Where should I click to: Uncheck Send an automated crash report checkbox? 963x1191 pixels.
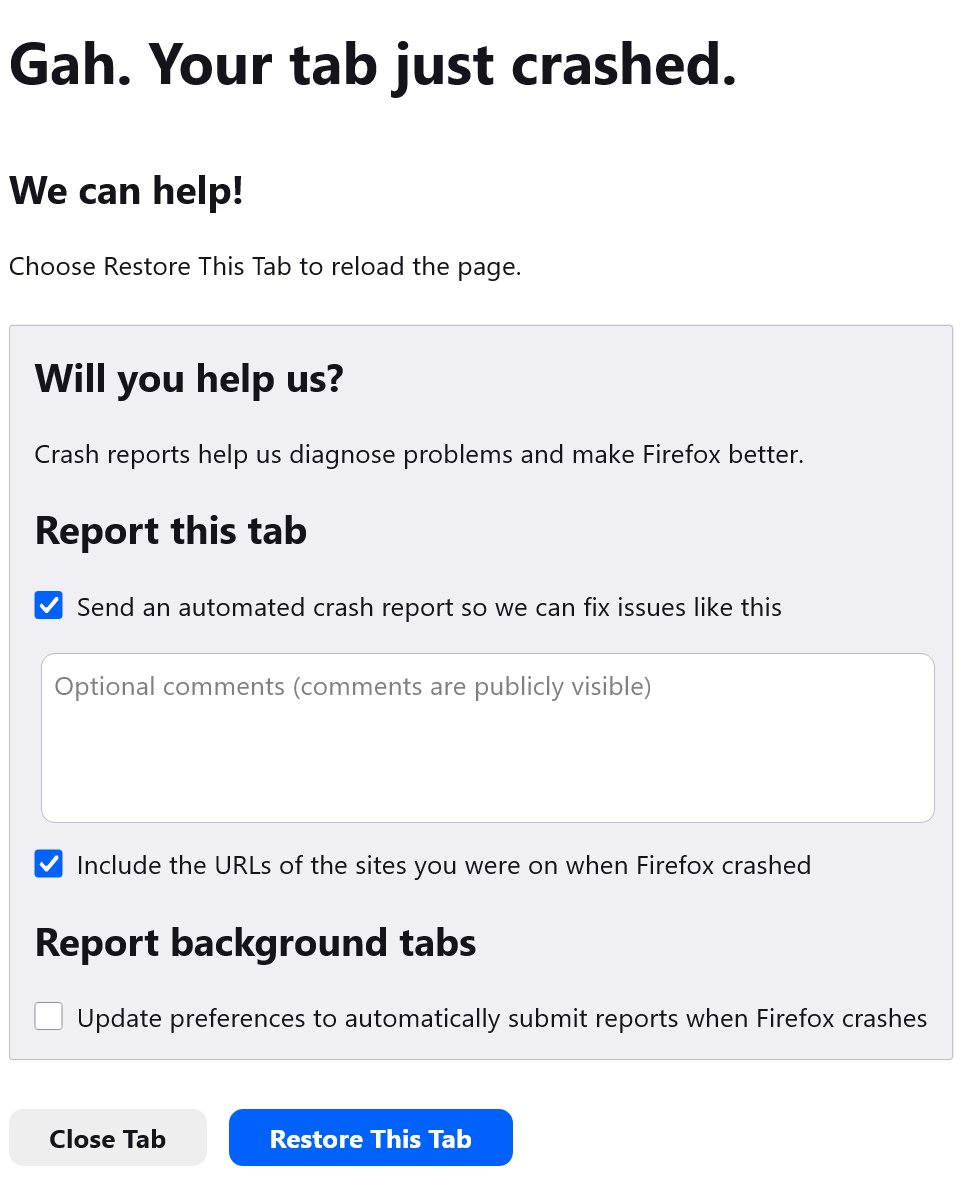click(49, 606)
